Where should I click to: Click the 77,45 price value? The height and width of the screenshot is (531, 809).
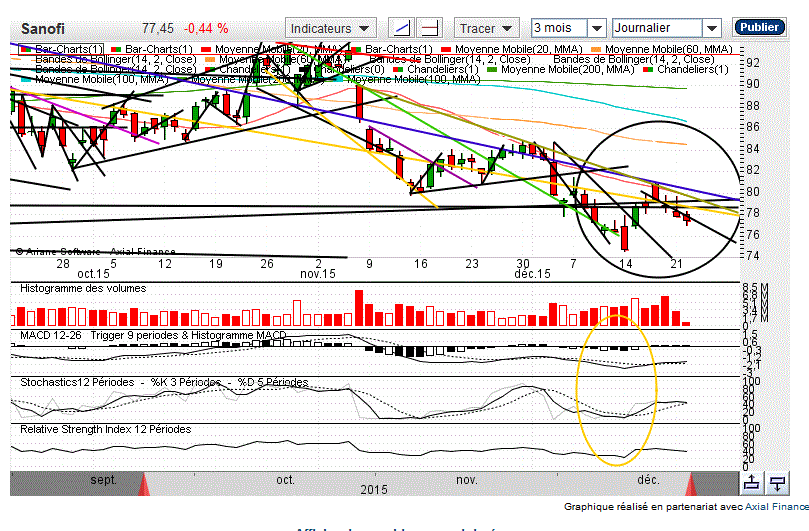158,28
